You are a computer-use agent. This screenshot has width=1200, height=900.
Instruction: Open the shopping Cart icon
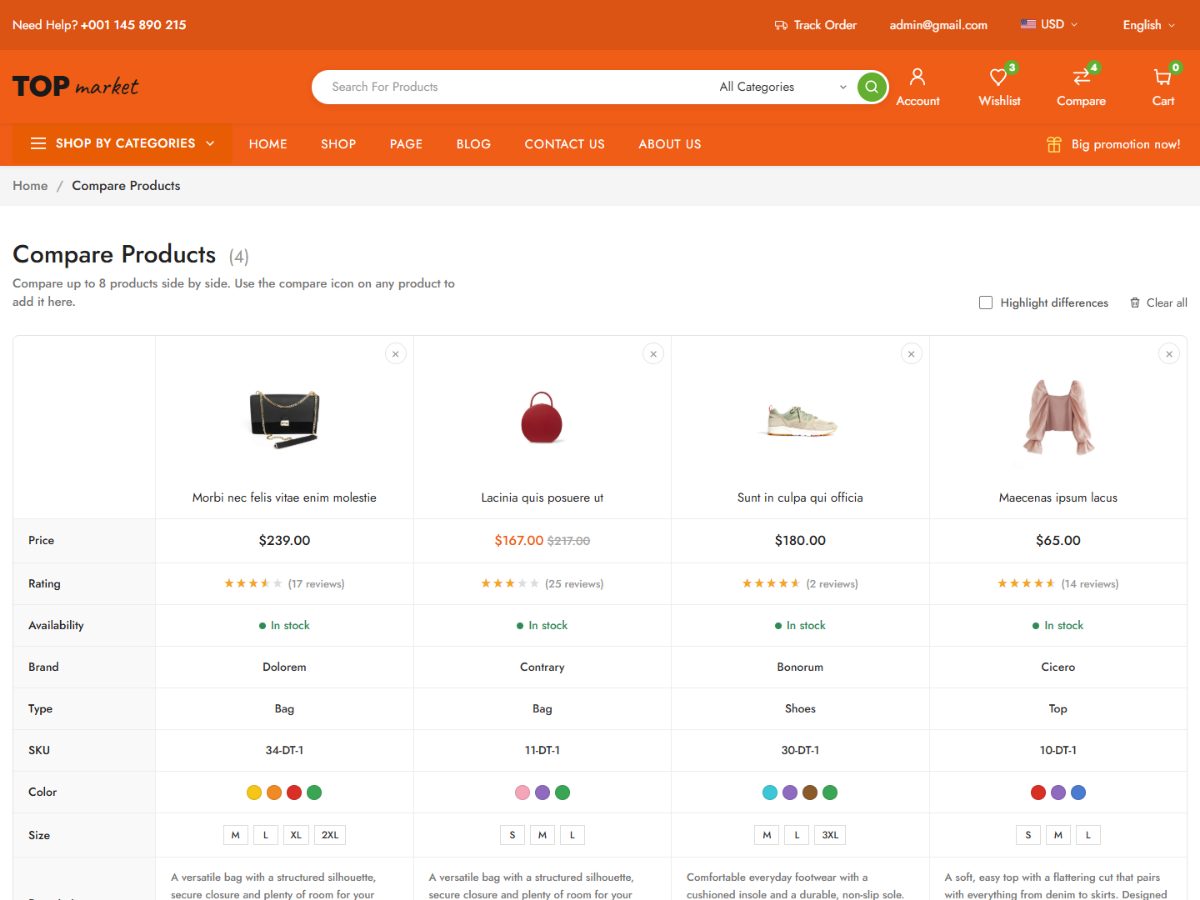tap(1162, 77)
